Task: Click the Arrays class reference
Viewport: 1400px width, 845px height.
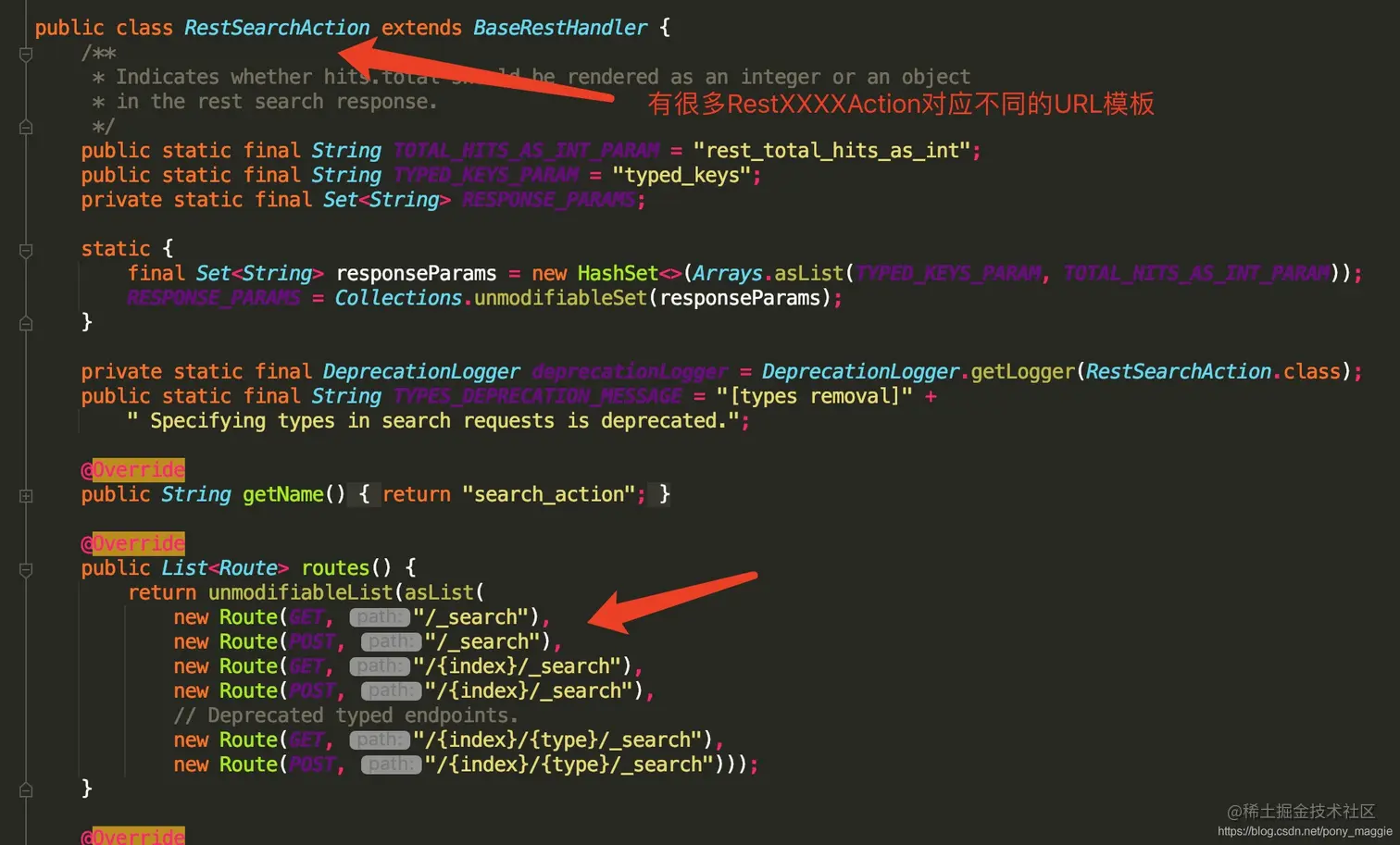Action: (727, 273)
